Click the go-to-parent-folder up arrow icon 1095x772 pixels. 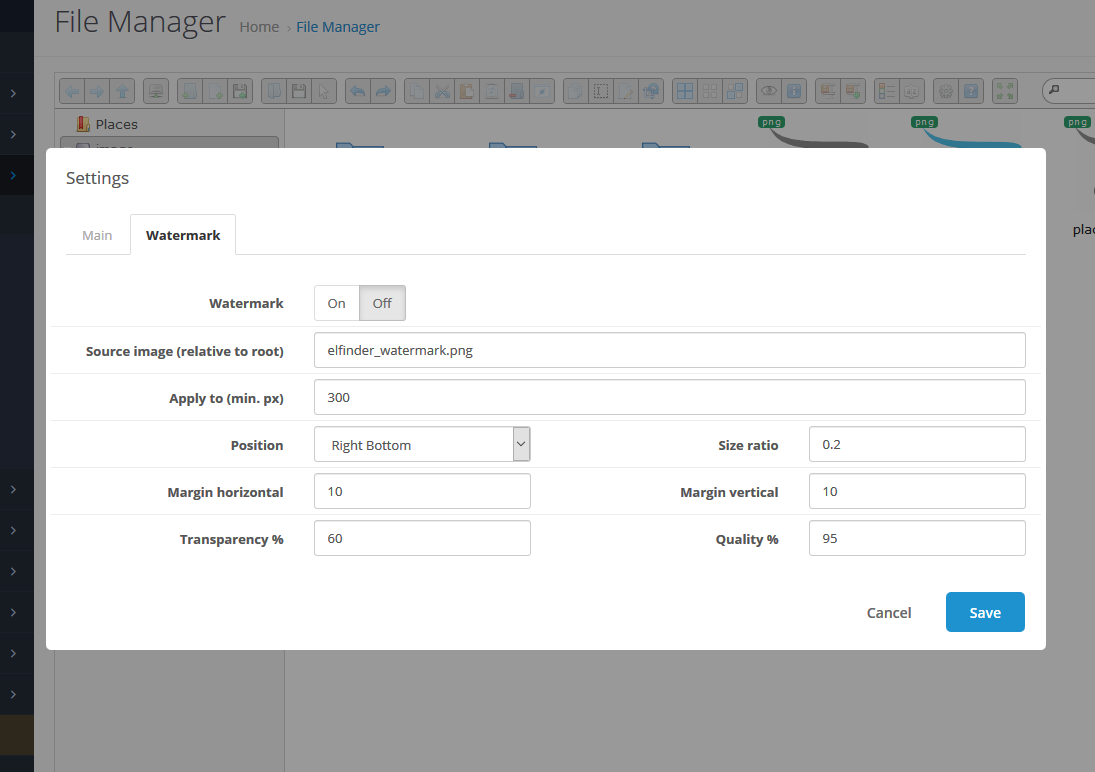pos(122,91)
